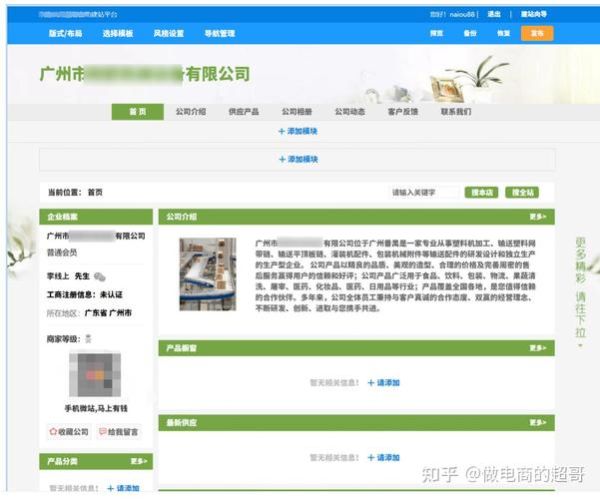Click the 退出 logout link
Image resolution: width=600 pixels, height=499 pixels.
[x=494, y=14]
